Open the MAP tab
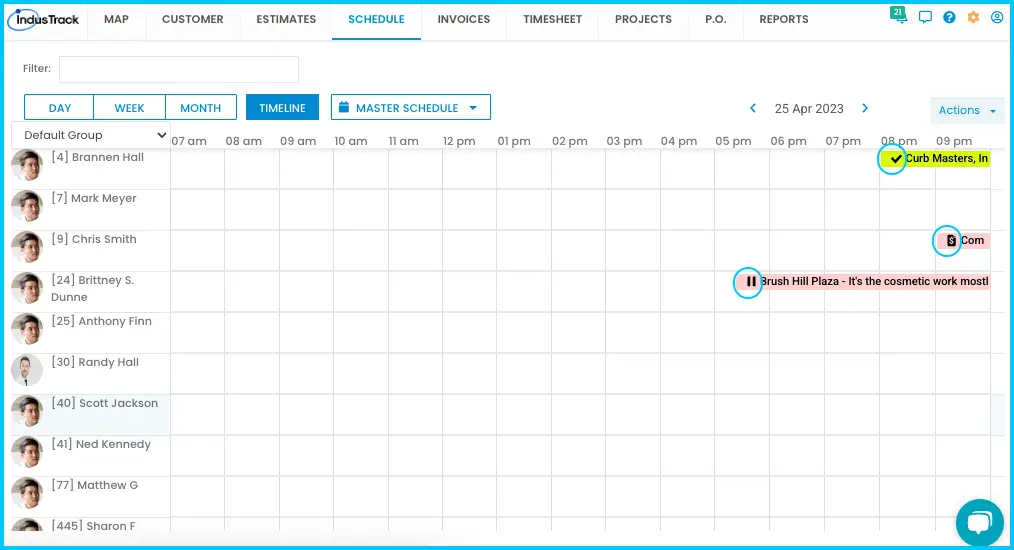1014x550 pixels. tap(116, 19)
